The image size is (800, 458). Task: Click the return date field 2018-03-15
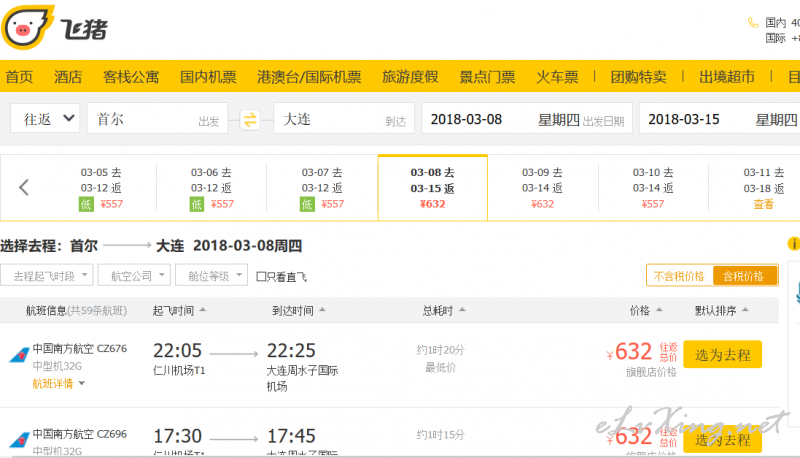[x=719, y=118]
